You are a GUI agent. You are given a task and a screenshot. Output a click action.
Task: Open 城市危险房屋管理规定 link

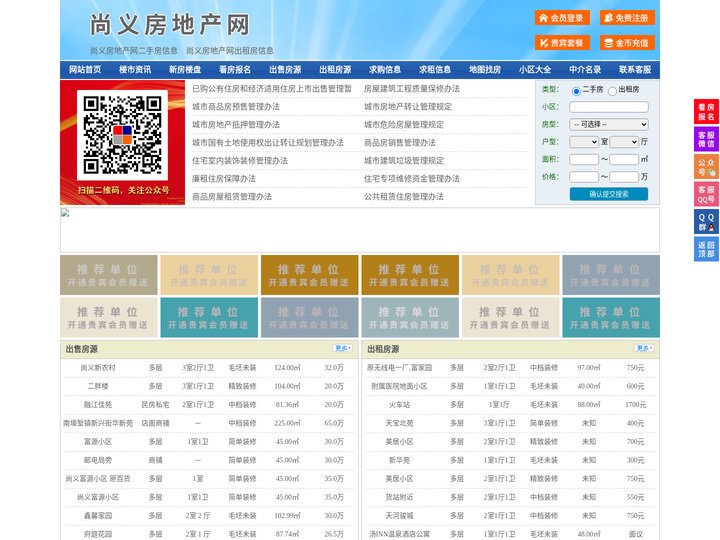point(404,124)
